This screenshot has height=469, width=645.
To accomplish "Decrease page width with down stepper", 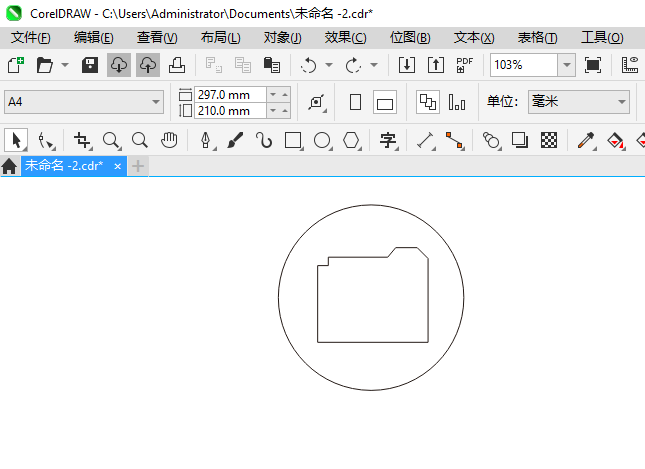I will pos(273,95).
